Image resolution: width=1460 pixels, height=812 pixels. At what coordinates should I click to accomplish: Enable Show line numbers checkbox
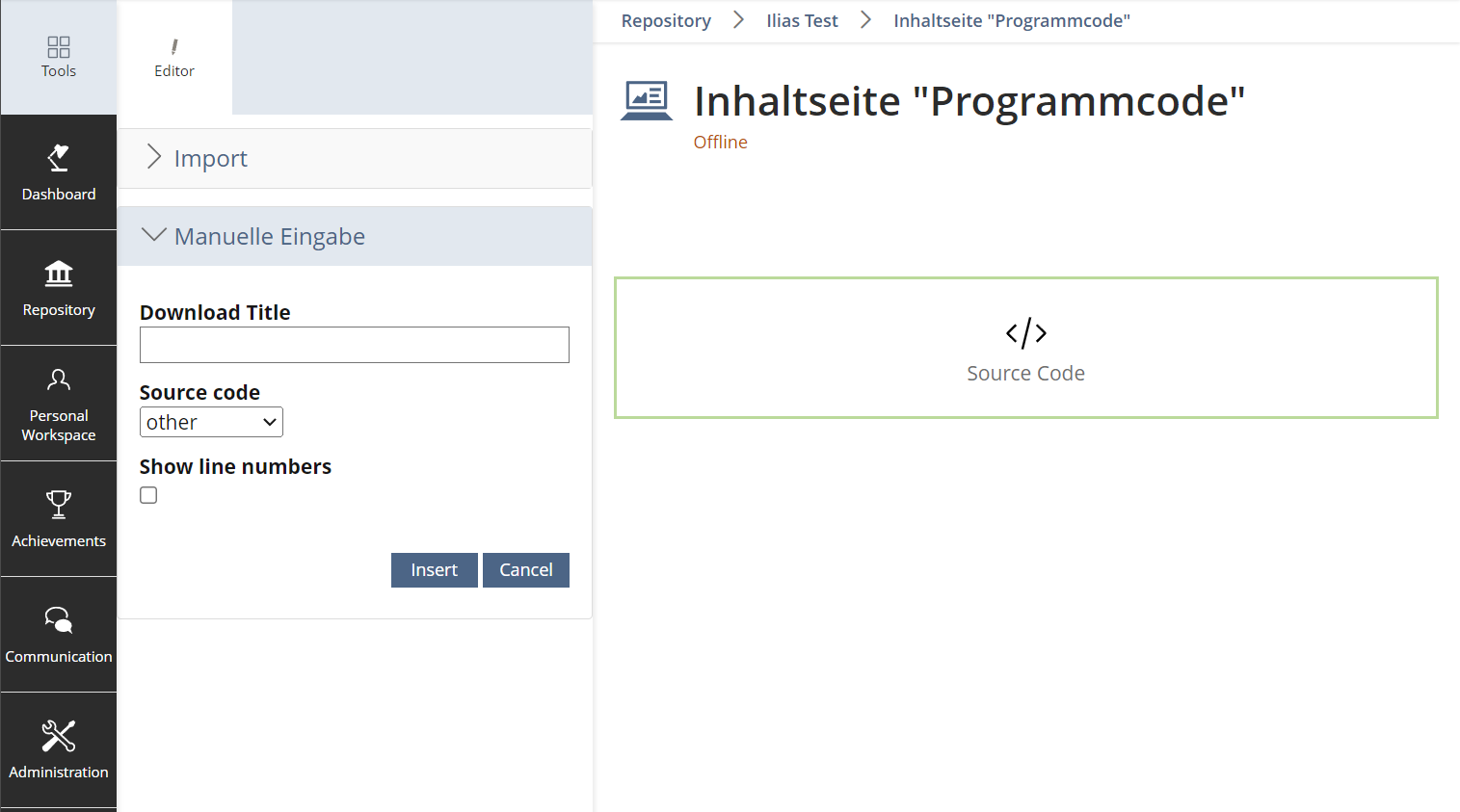(x=148, y=495)
